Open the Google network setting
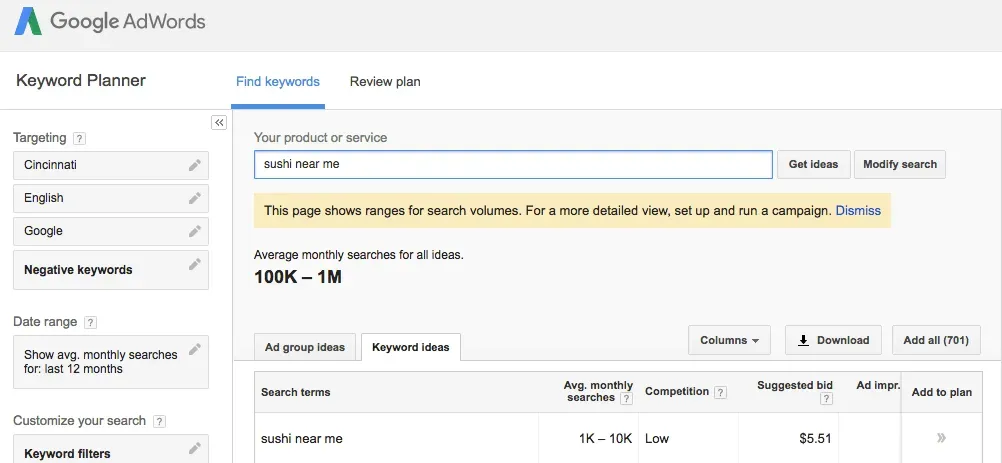1002x463 pixels. pos(111,231)
